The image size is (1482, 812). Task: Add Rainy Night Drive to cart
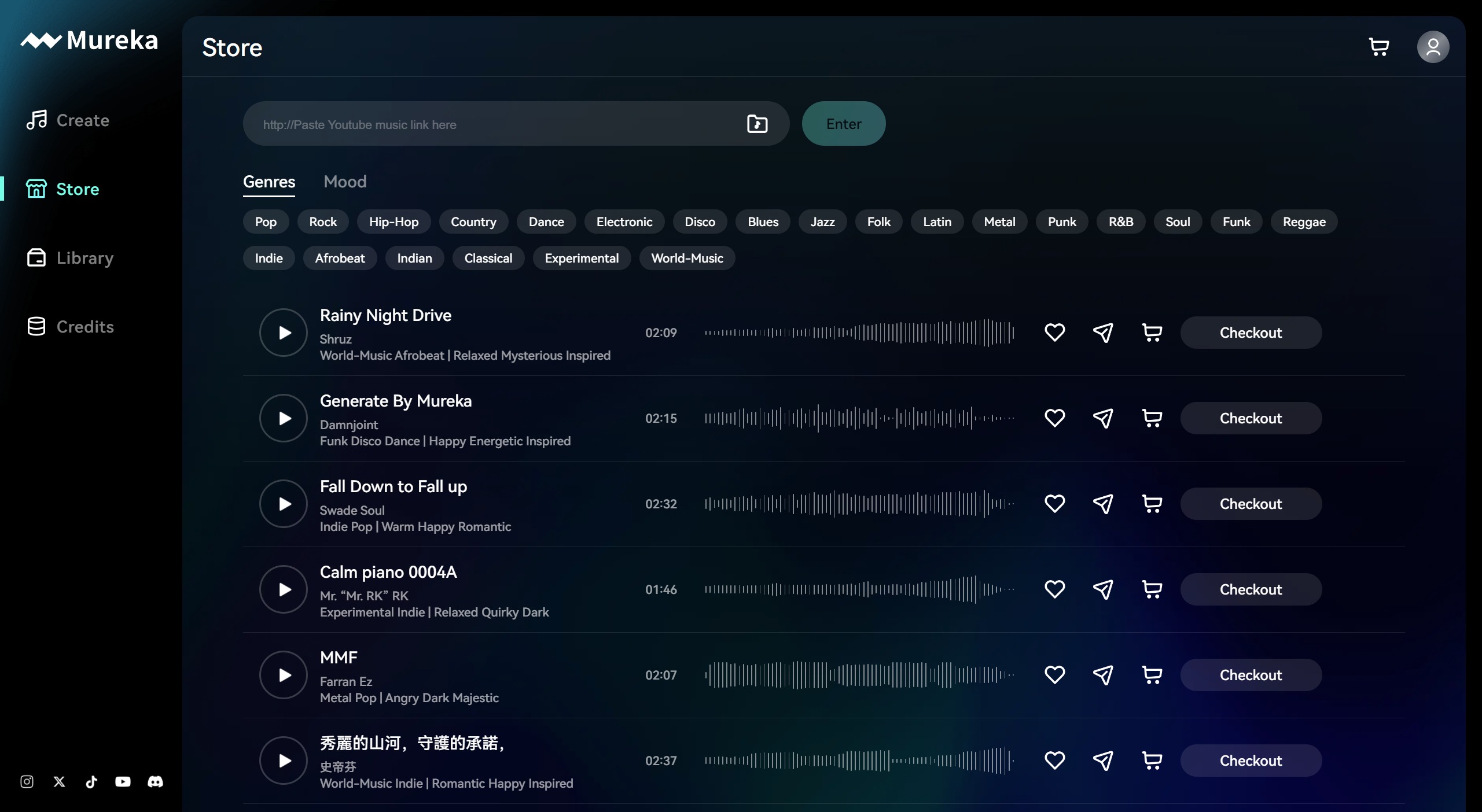(x=1151, y=332)
